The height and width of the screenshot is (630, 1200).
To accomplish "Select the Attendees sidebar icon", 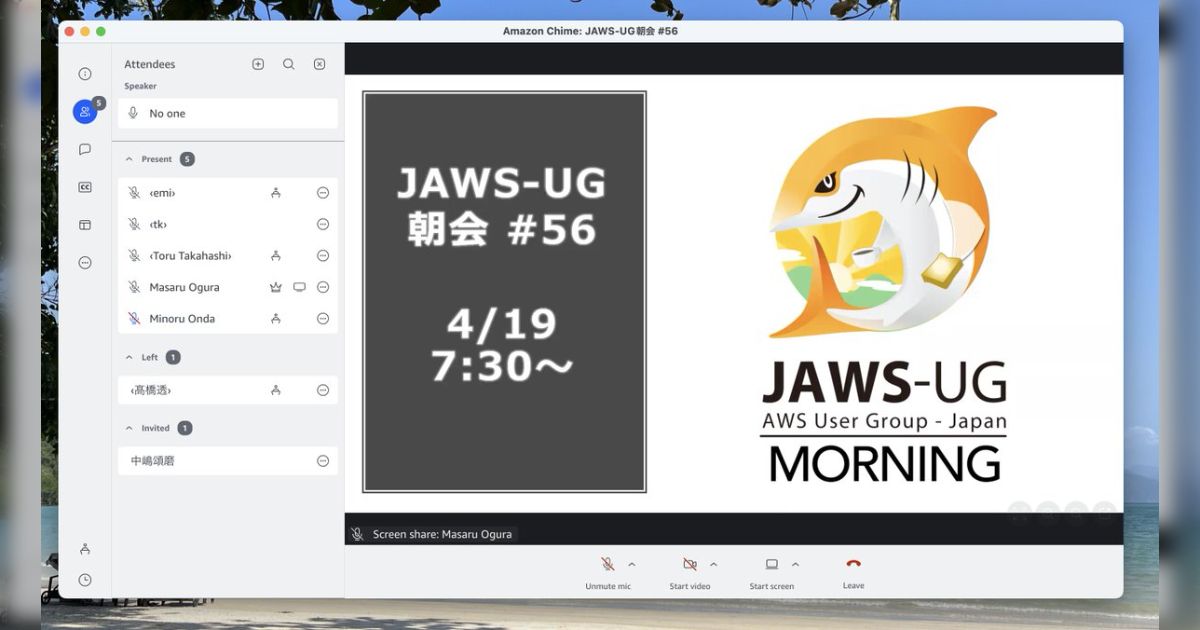I will coord(84,111).
